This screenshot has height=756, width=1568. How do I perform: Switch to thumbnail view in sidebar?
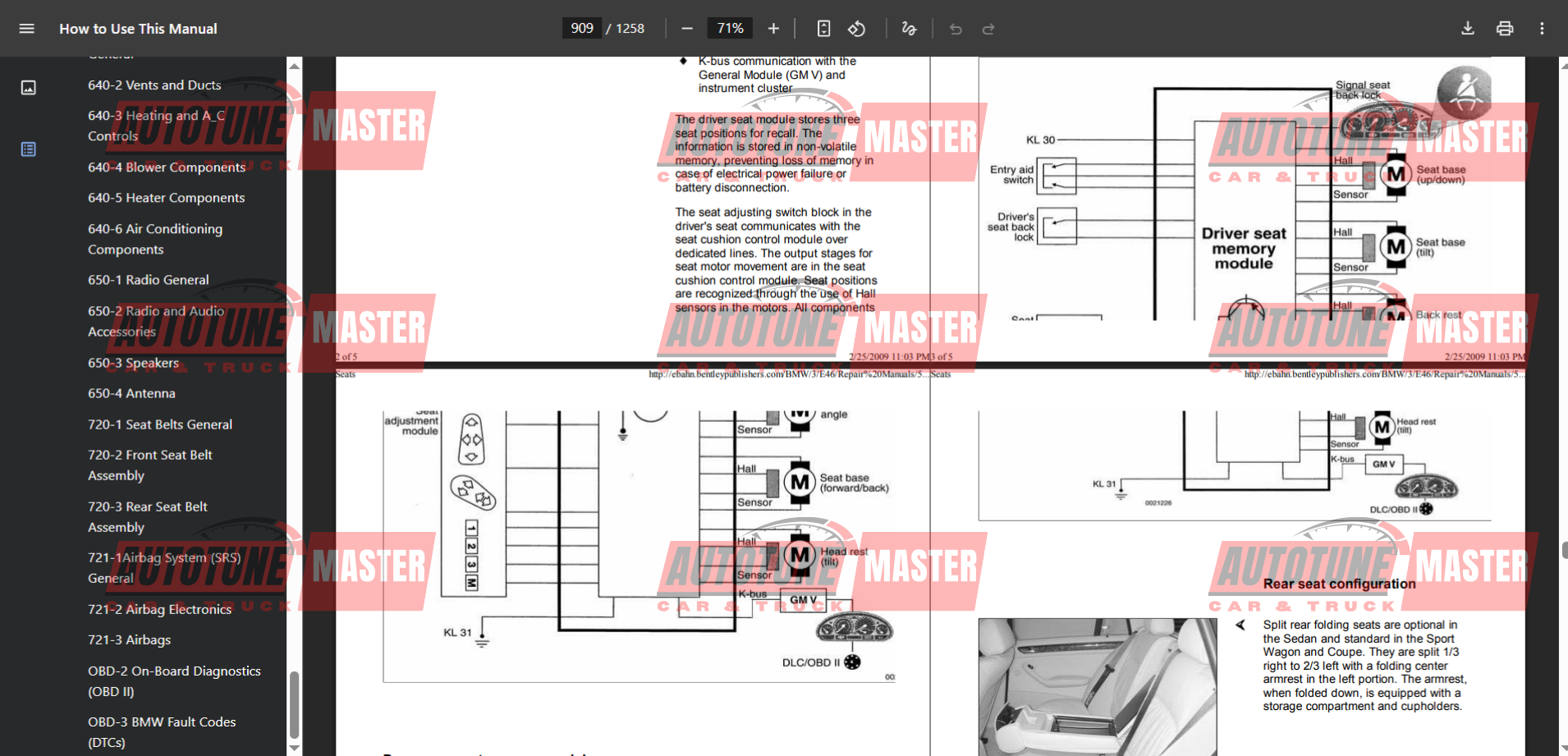tap(28, 88)
